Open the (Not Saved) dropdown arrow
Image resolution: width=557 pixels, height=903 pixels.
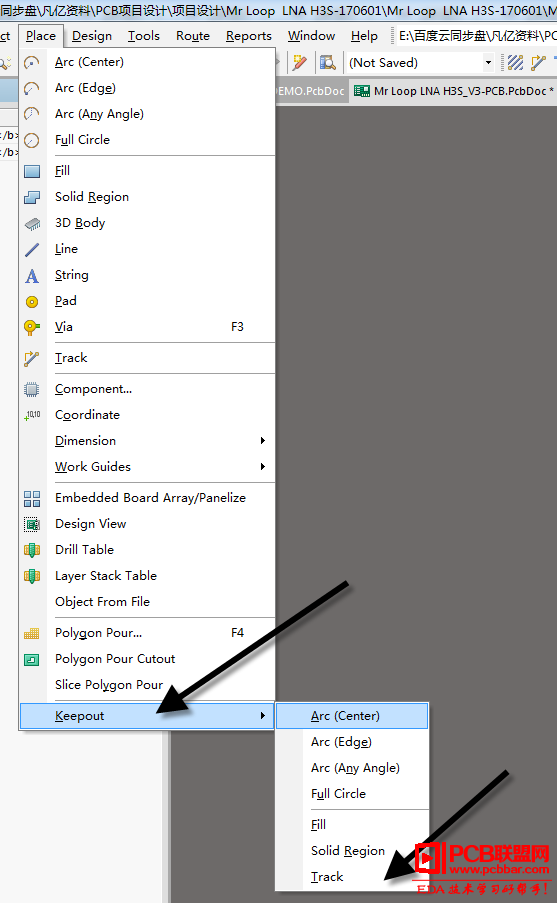[488, 62]
